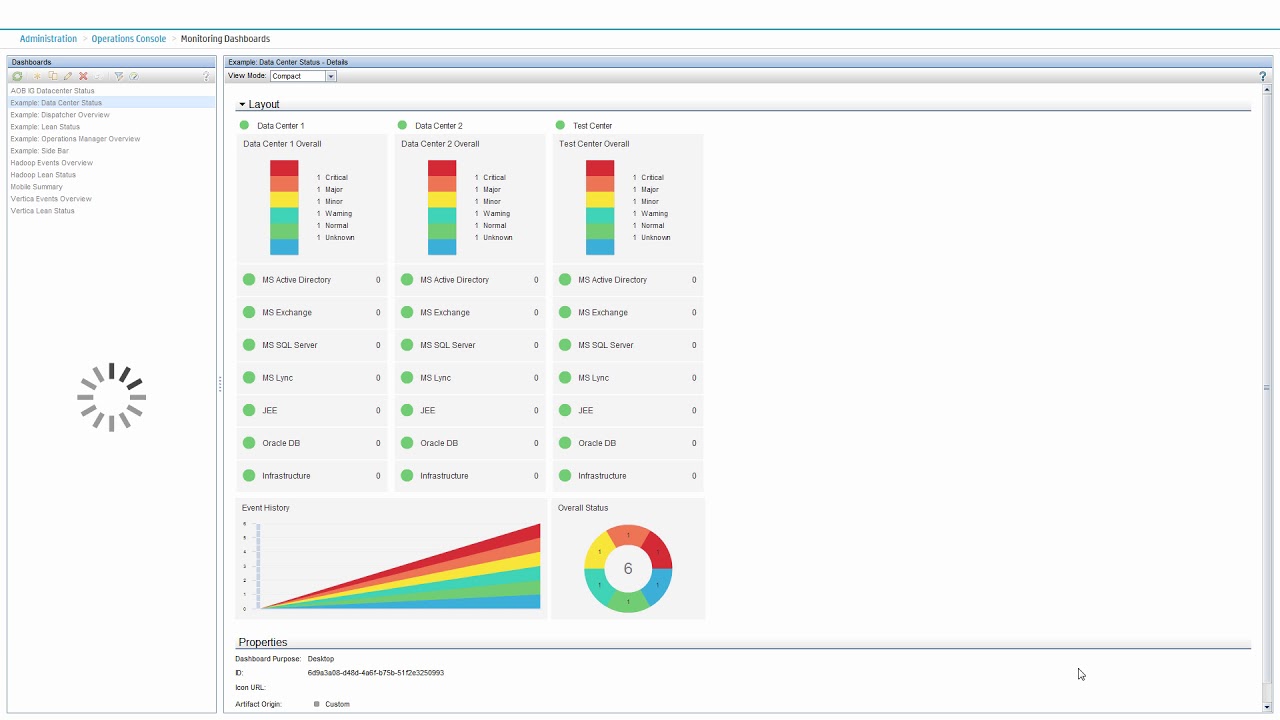Click MS Exchange status in Data Center 2
The image size is (1280, 720).
point(407,312)
